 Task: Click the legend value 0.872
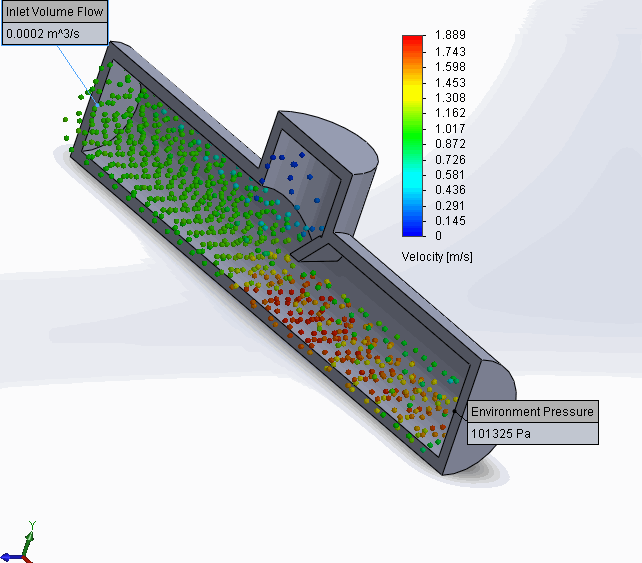point(450,144)
